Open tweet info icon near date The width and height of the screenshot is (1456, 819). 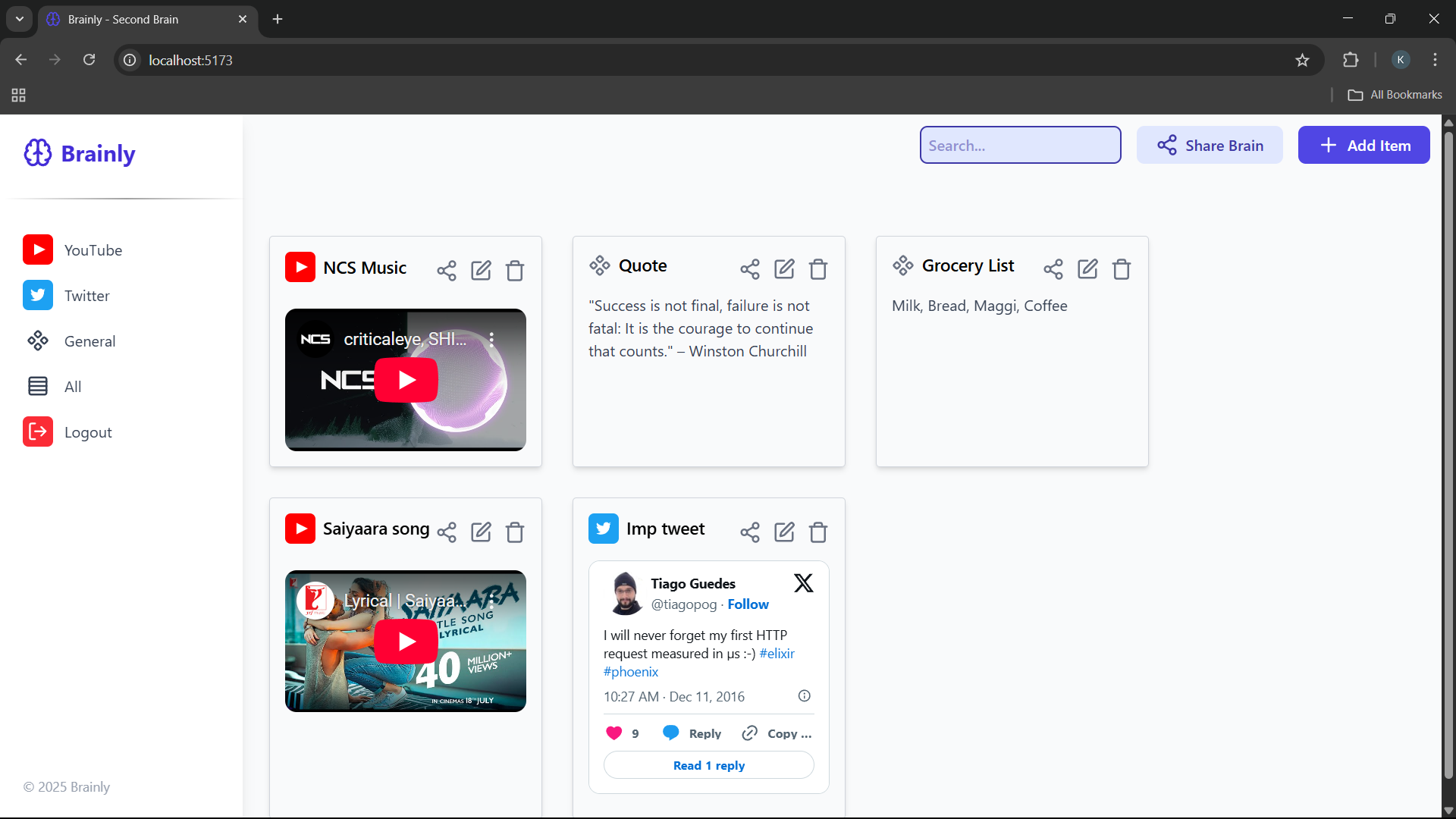[x=804, y=695]
